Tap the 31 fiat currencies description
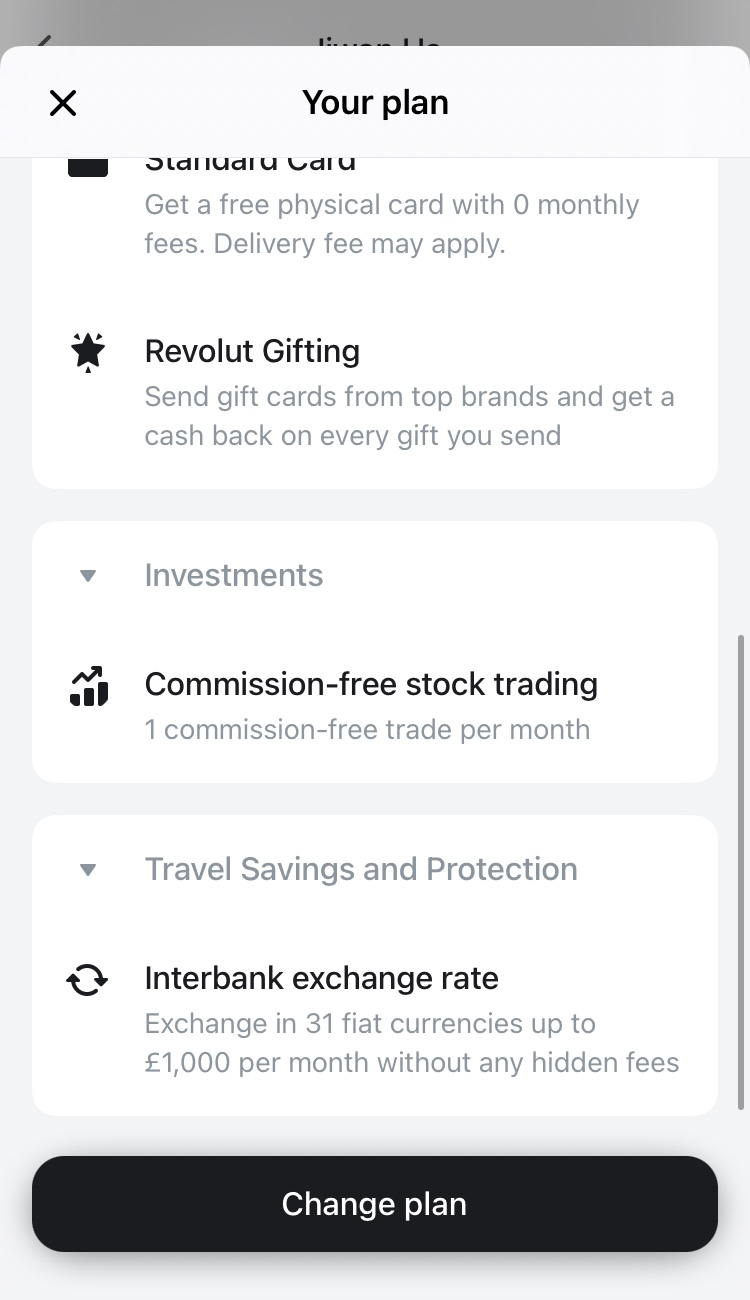750x1300 pixels. (x=412, y=1043)
